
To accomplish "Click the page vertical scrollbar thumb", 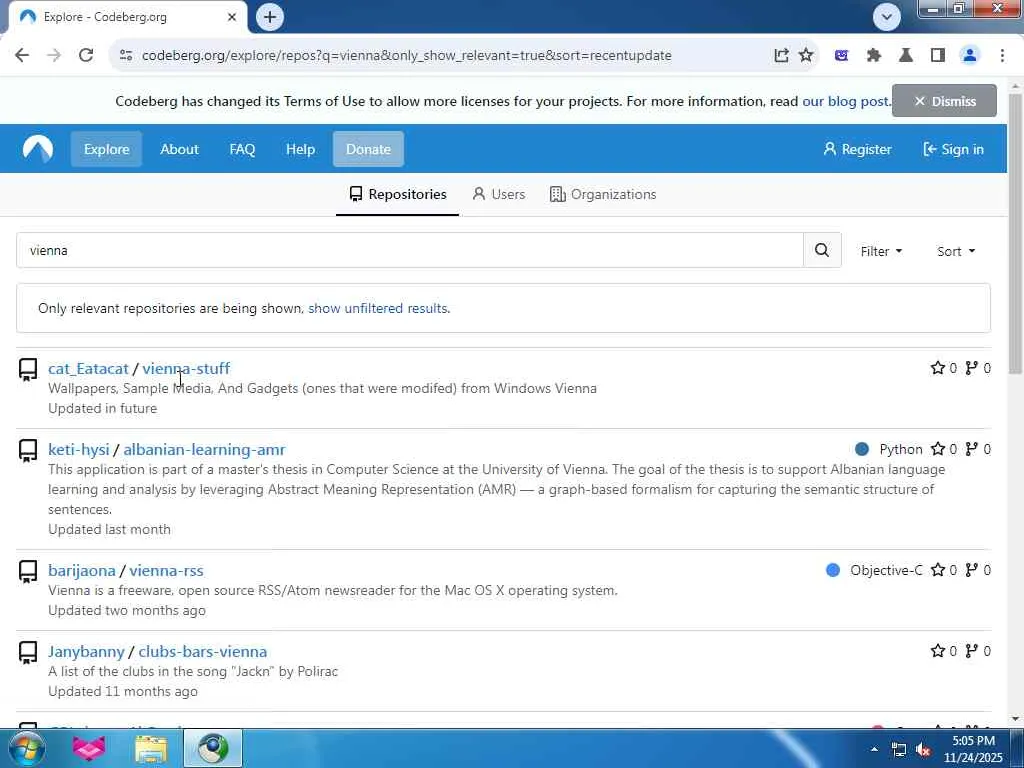I will [x=1015, y=234].
